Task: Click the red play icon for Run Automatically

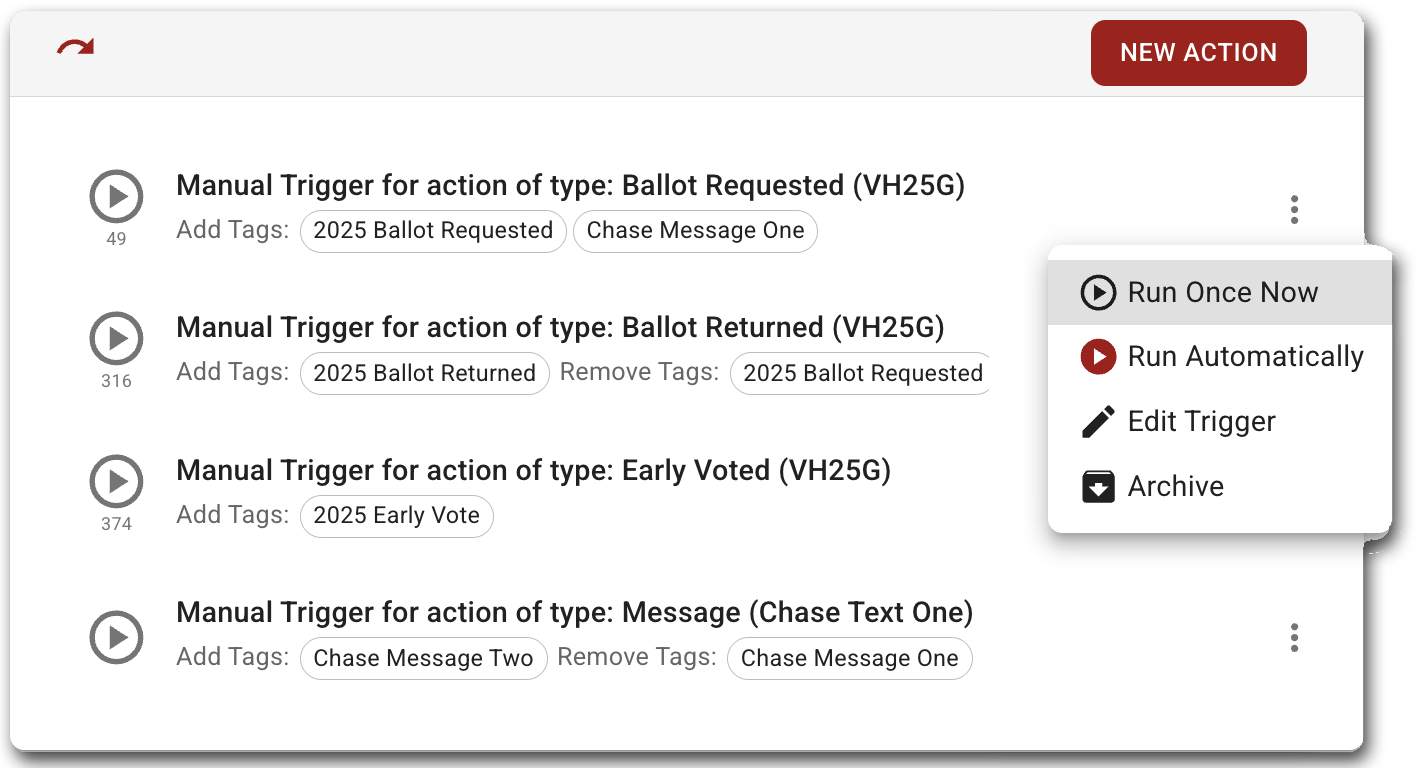Action: pyautogui.click(x=1098, y=357)
